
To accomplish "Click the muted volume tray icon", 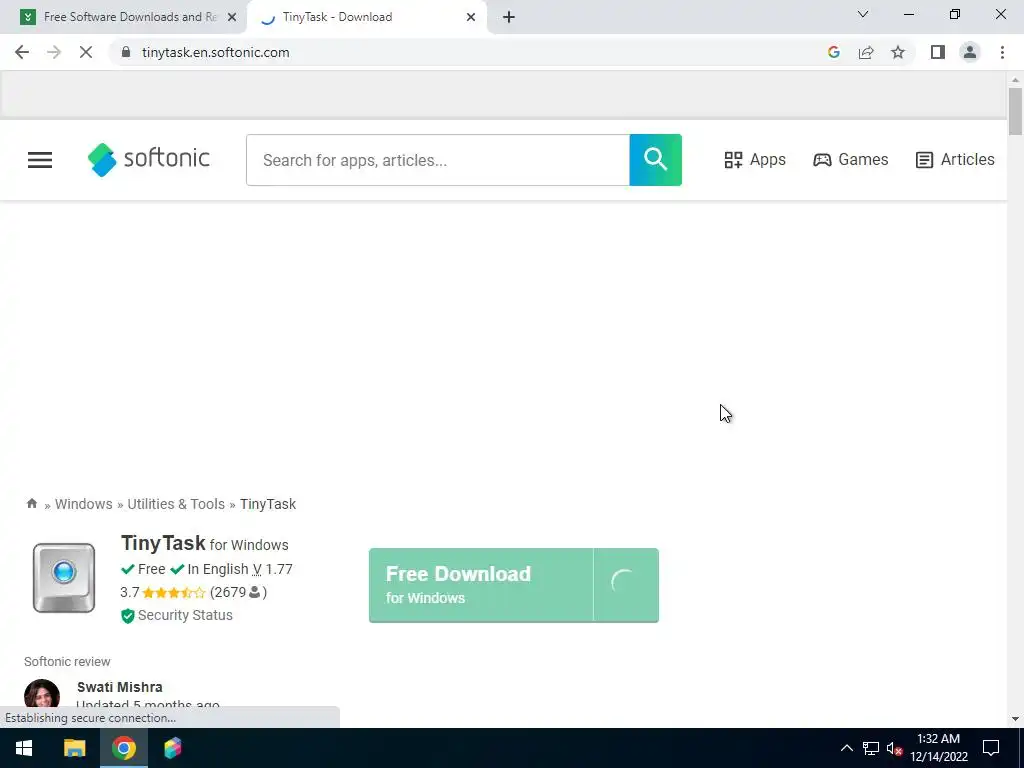I will coord(894,748).
